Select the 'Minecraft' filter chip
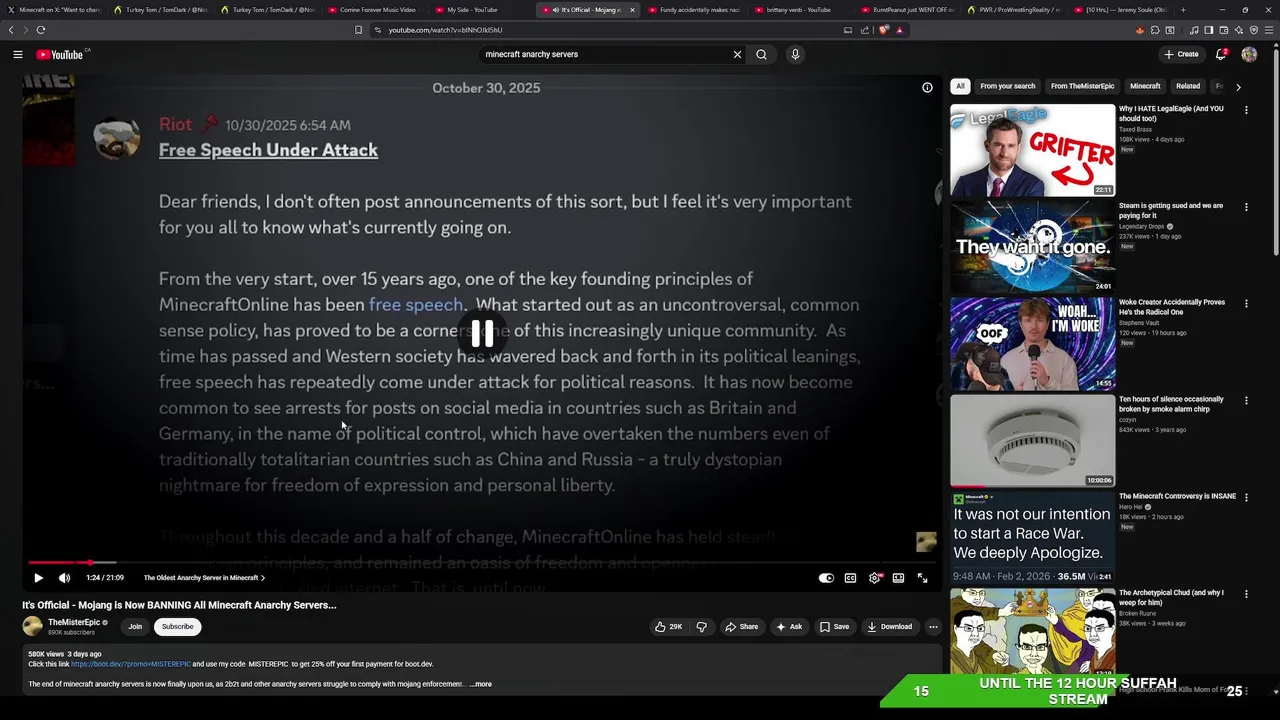The image size is (1280, 720). (1145, 87)
